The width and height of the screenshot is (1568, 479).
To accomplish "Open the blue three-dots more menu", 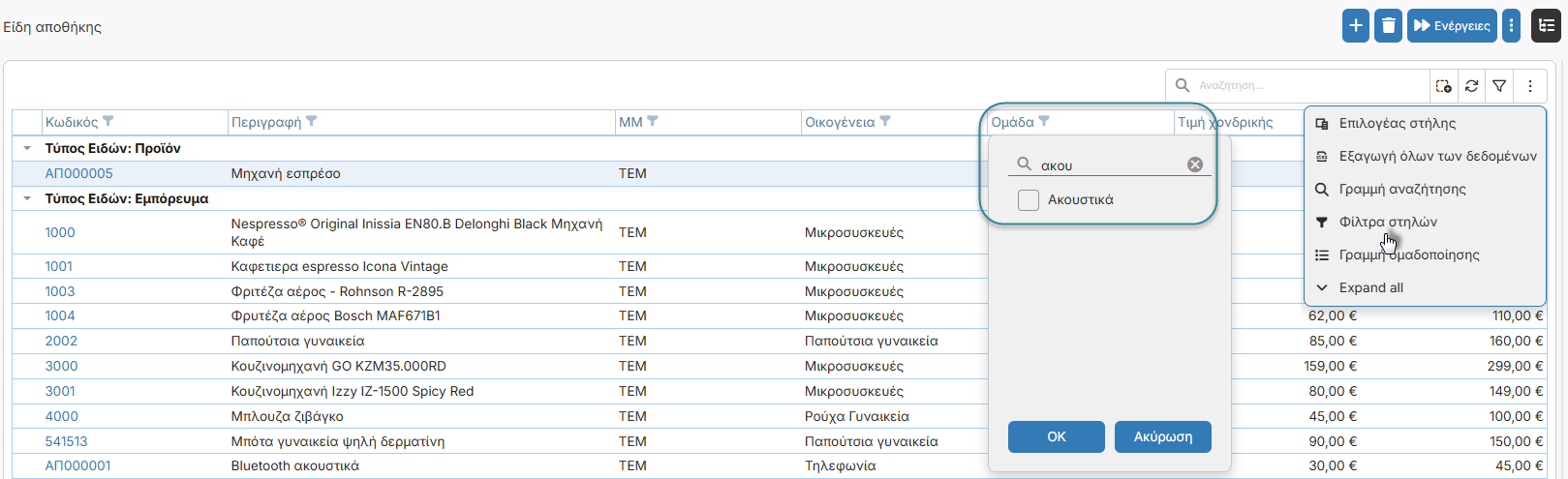I will click(1511, 26).
